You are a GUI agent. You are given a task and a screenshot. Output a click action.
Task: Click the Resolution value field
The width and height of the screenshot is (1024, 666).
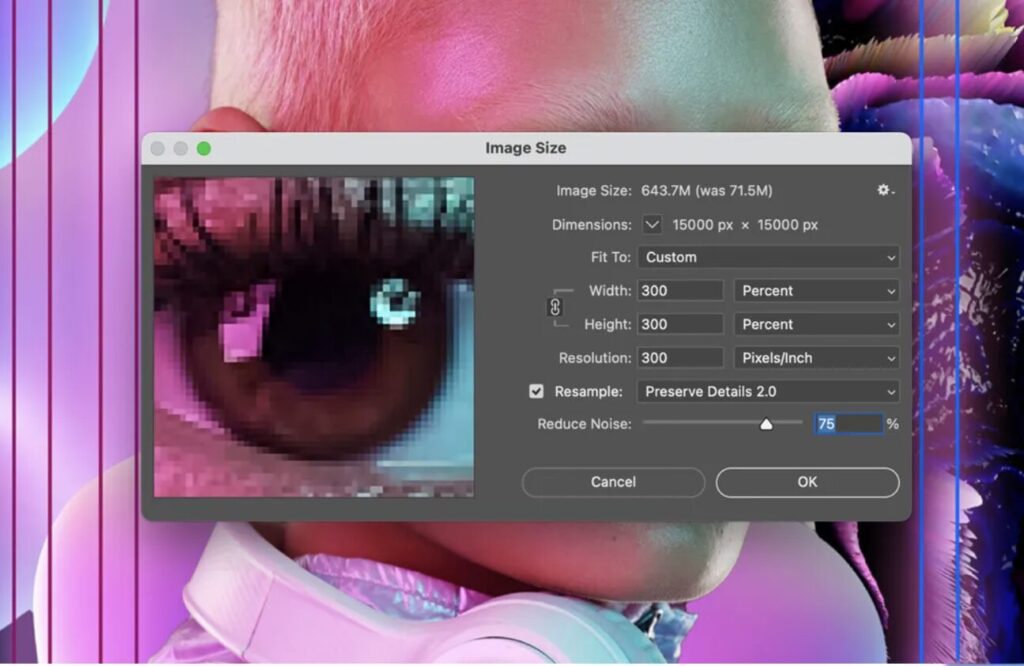pos(680,358)
